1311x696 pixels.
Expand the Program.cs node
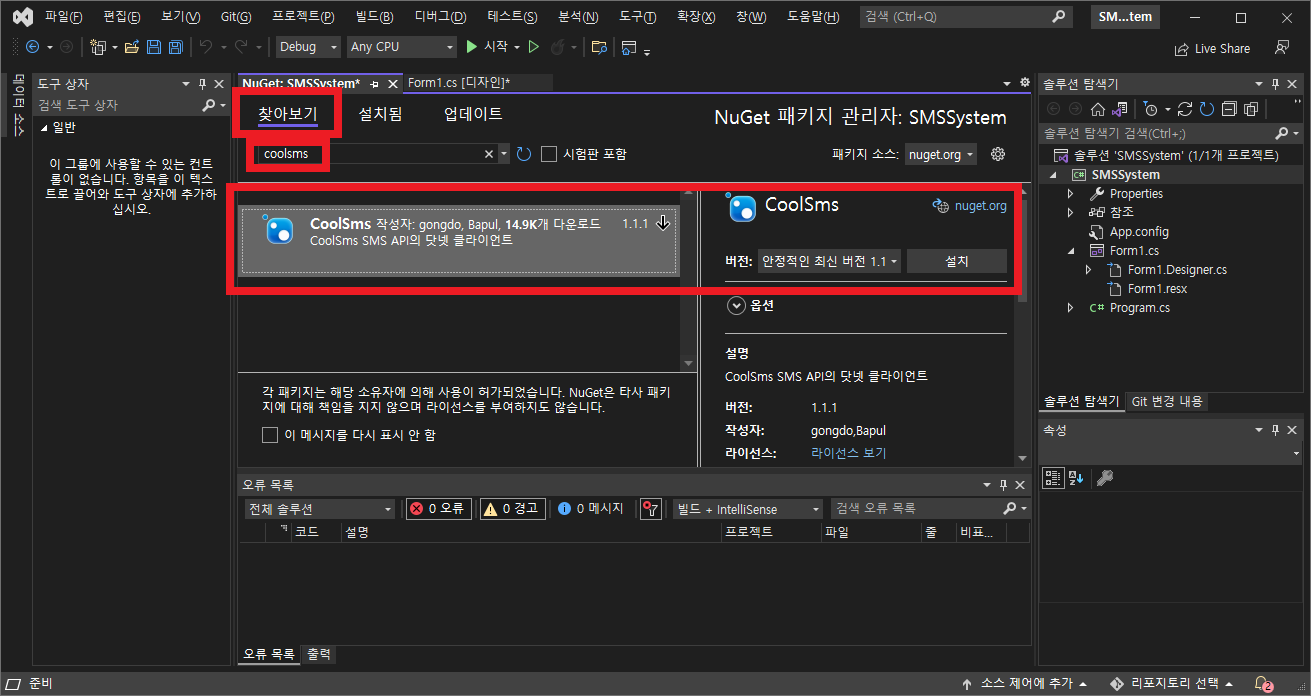pos(1070,308)
